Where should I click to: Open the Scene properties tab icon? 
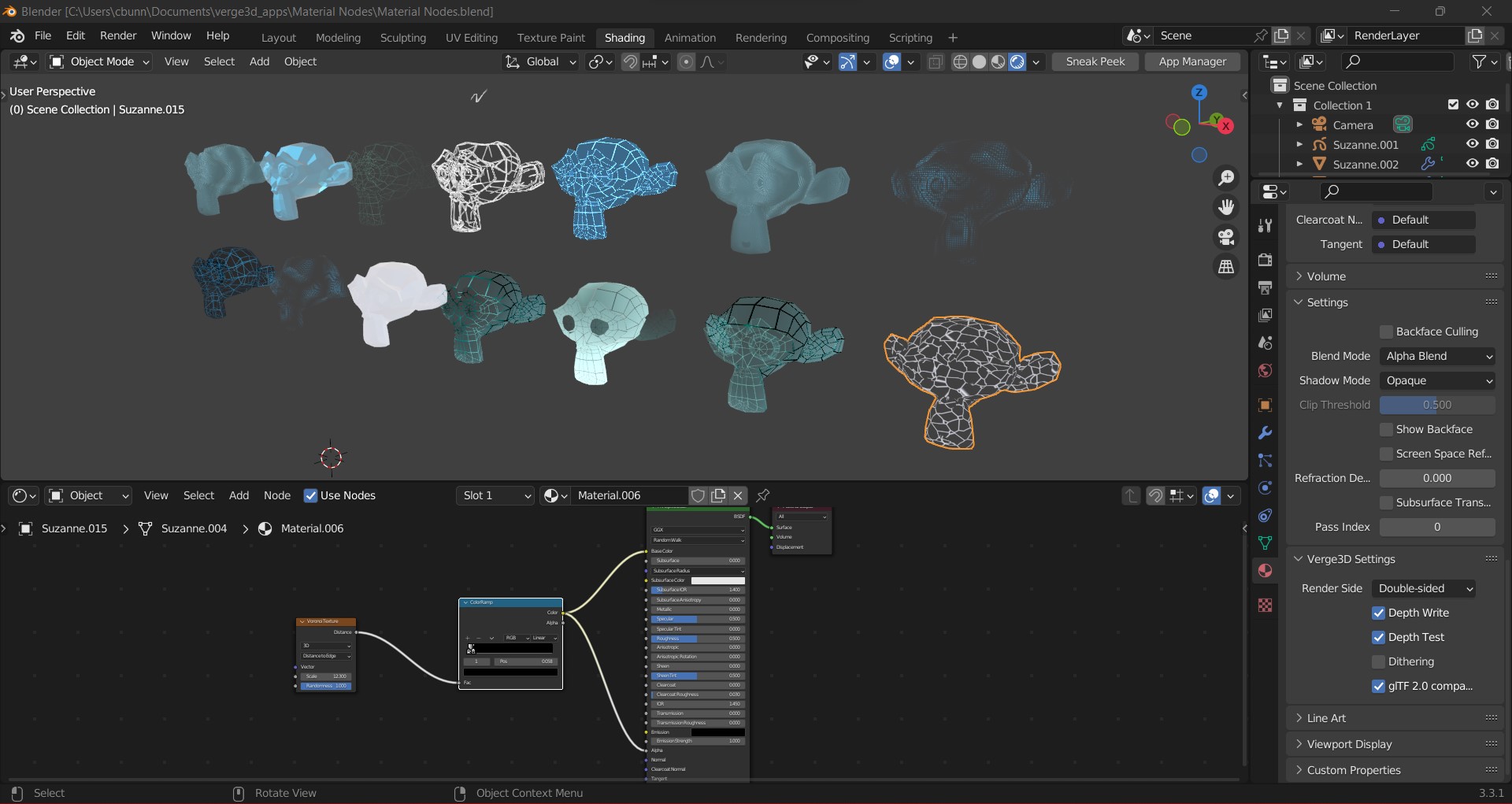pyautogui.click(x=1266, y=343)
